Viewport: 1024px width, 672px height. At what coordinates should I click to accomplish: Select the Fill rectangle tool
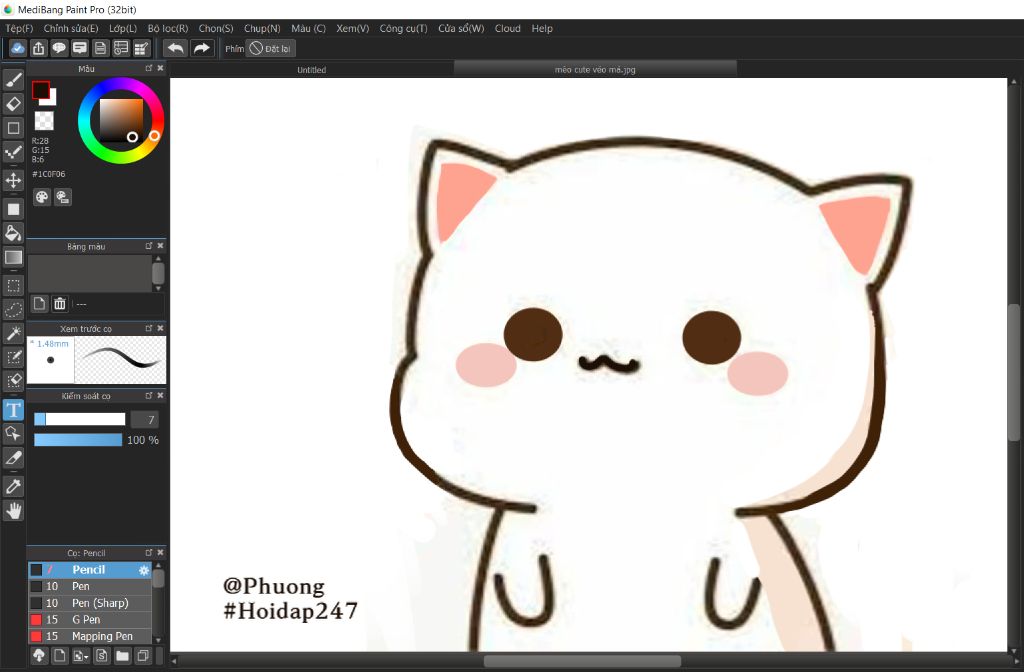[13, 209]
